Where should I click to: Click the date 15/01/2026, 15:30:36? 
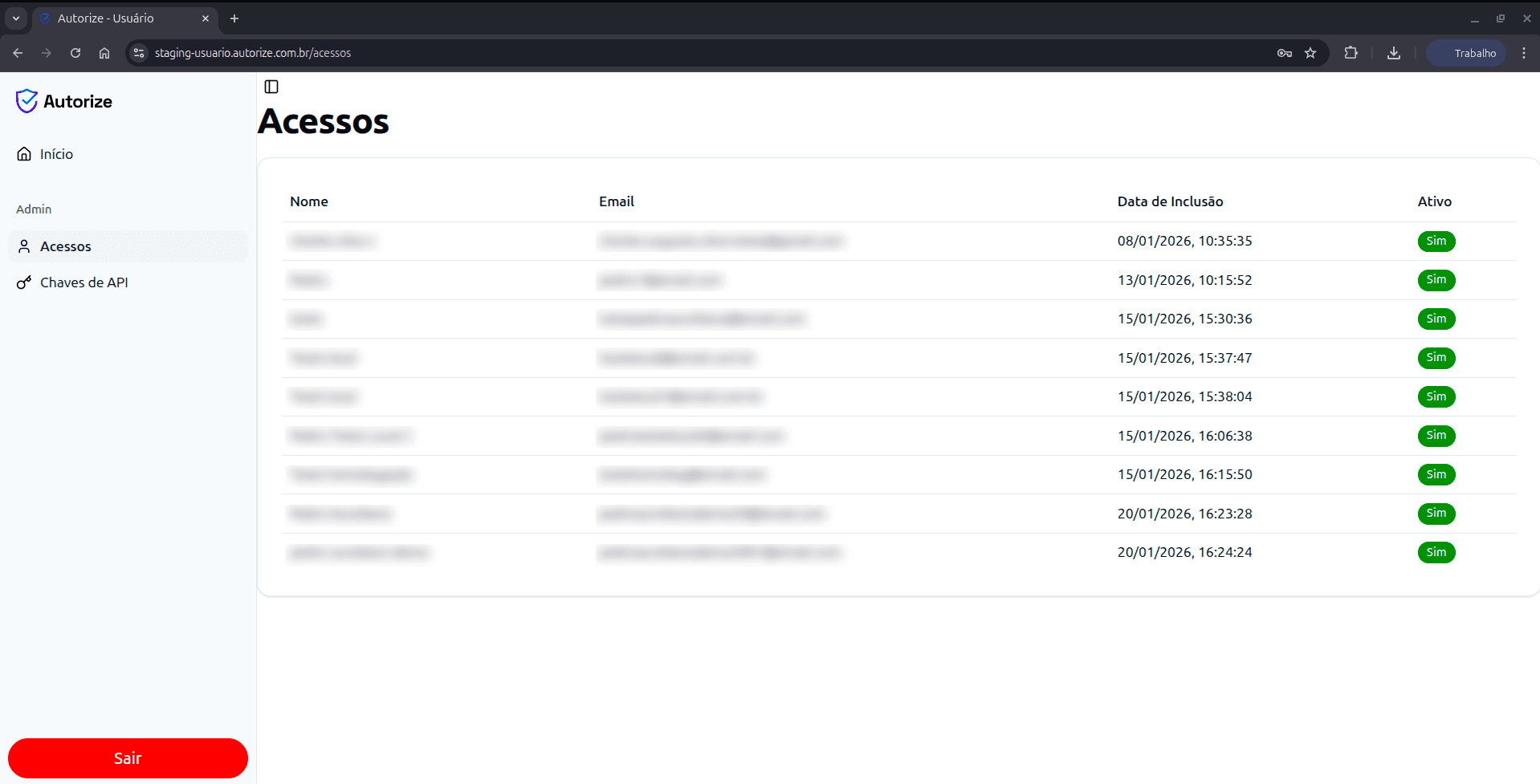click(x=1184, y=319)
